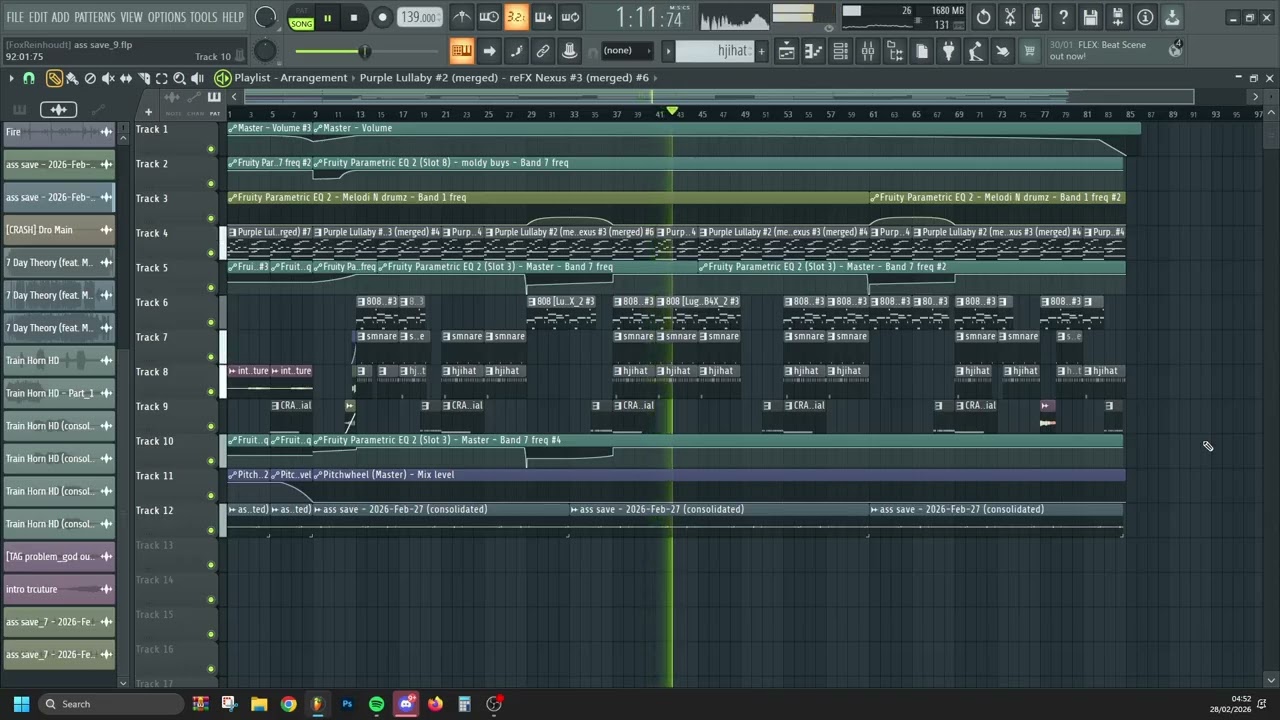Screen dimensions: 1280x720
Task: Open Chrome from the Windows taskbar
Action: point(288,704)
